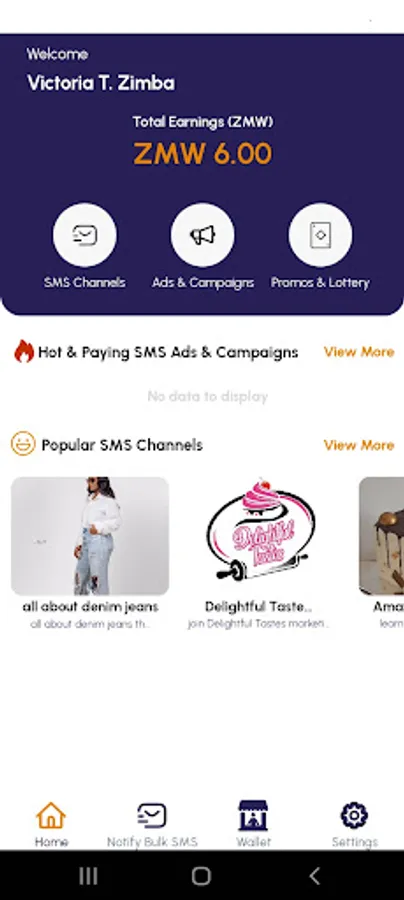Open the Delightful Taste channel logo

click(258, 536)
